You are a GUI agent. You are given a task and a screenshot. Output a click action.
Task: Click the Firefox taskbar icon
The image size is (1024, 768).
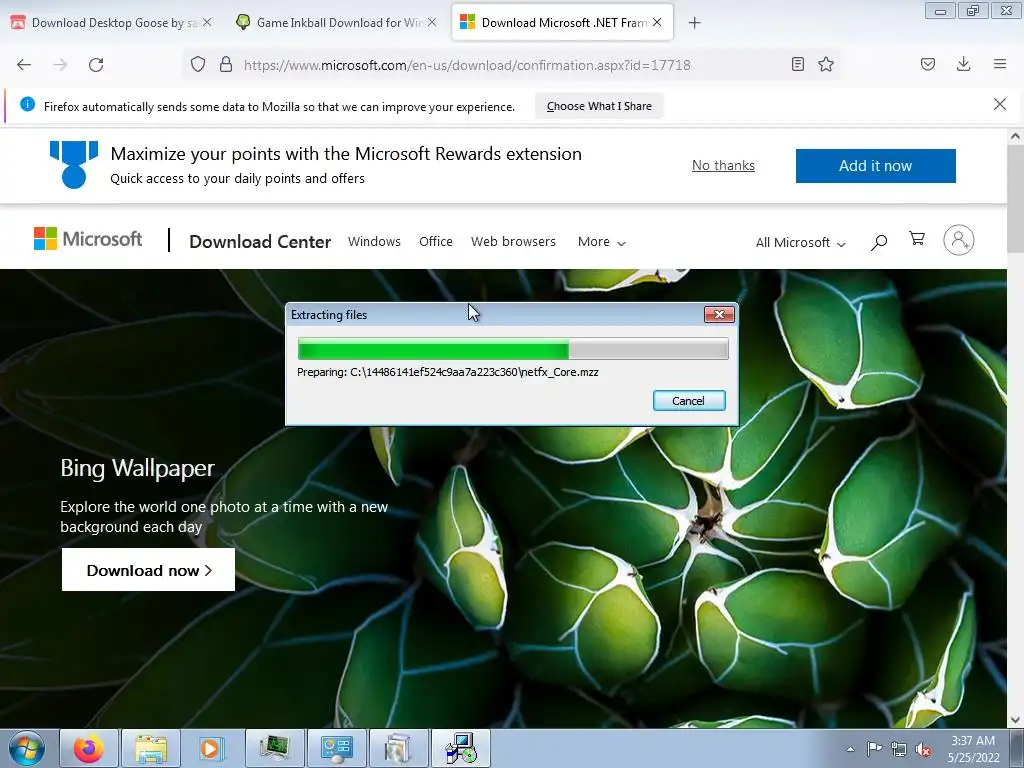coord(89,748)
